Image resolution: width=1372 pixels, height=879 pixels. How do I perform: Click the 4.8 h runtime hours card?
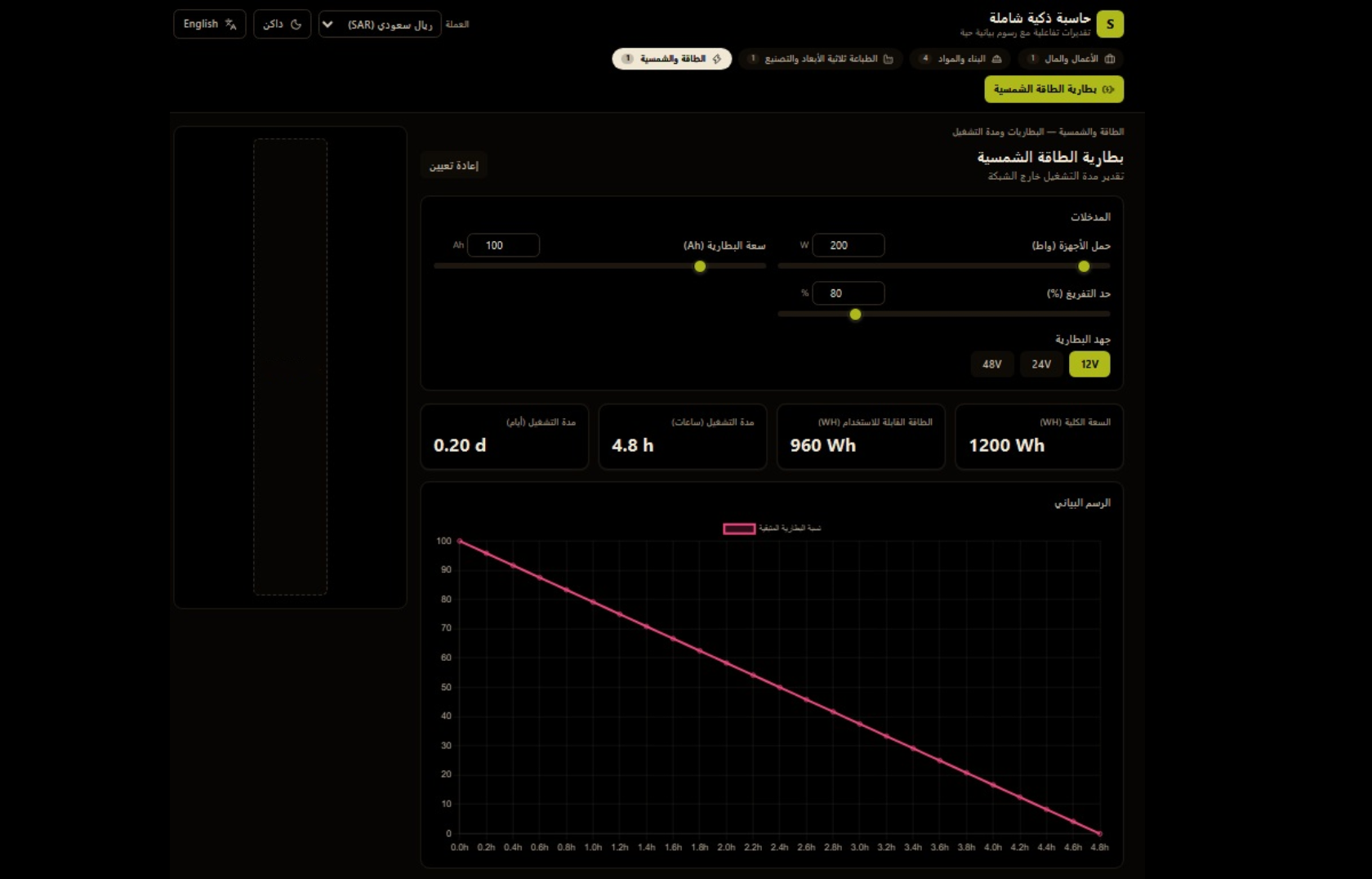click(683, 436)
